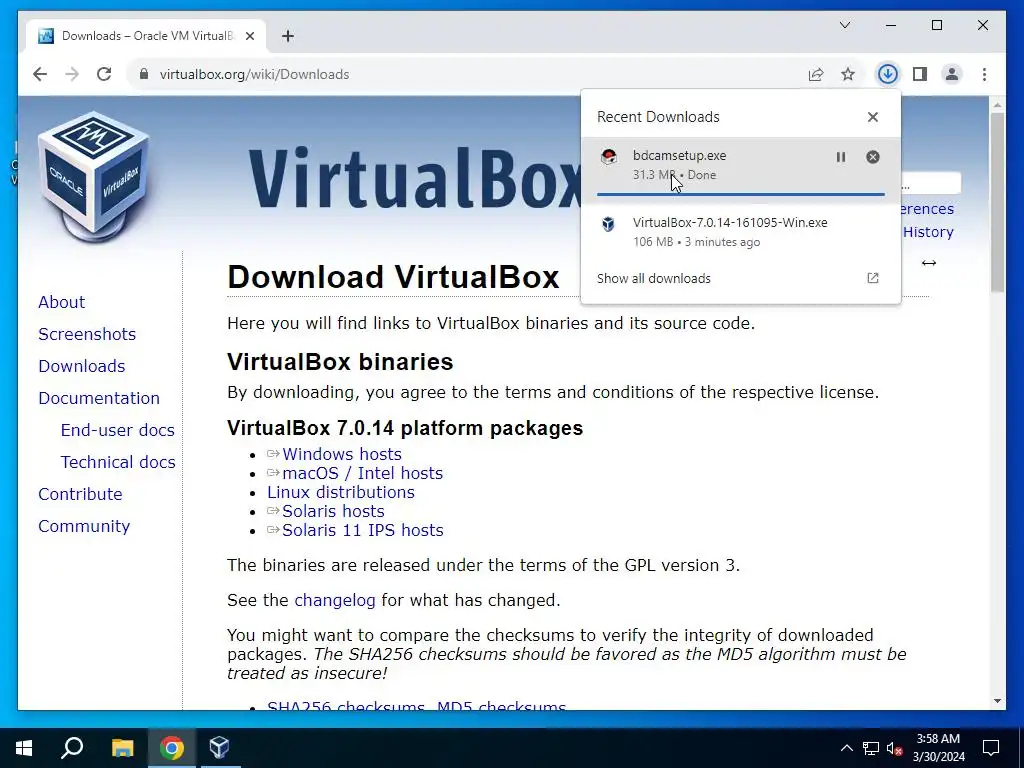Click the browser forward arrow
The image size is (1024, 768).
click(72, 74)
